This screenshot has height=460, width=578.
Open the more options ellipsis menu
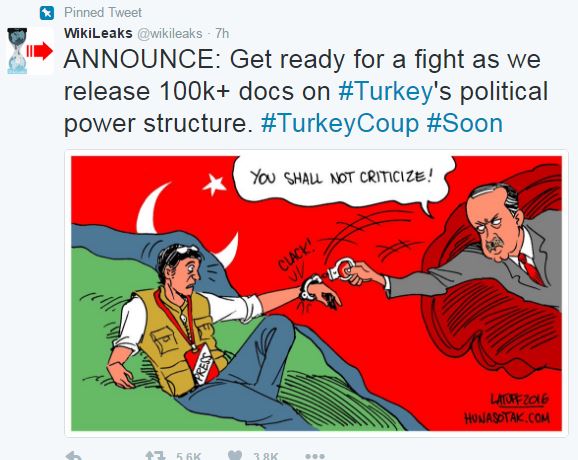(315, 456)
